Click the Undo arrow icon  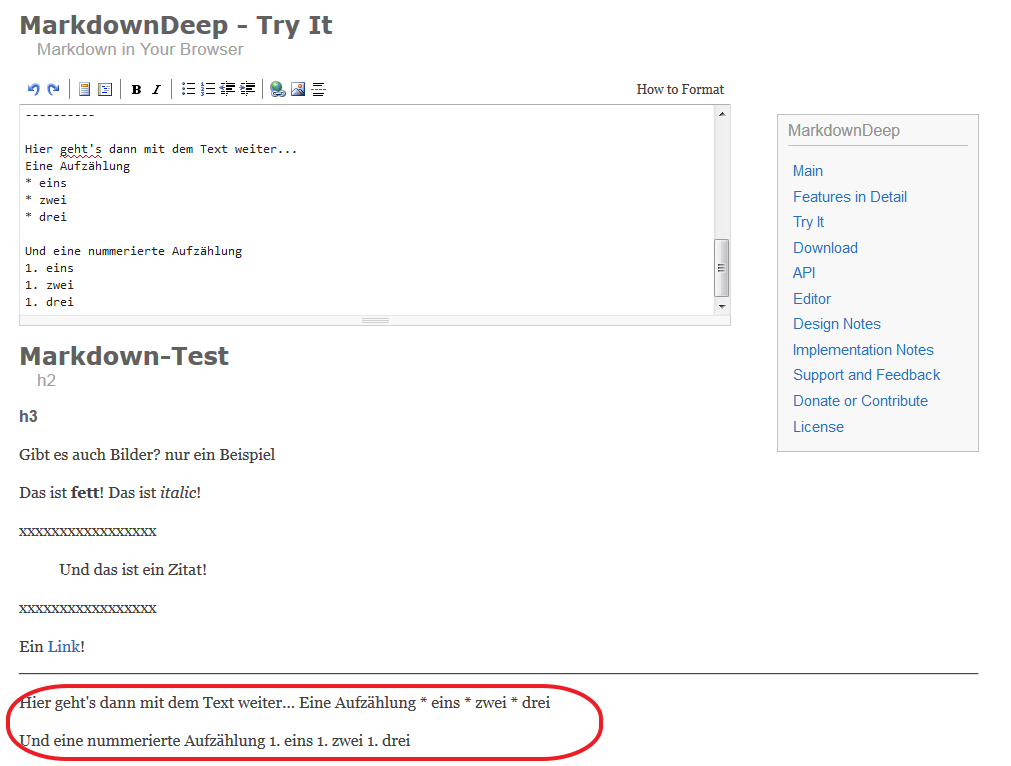pos(34,89)
